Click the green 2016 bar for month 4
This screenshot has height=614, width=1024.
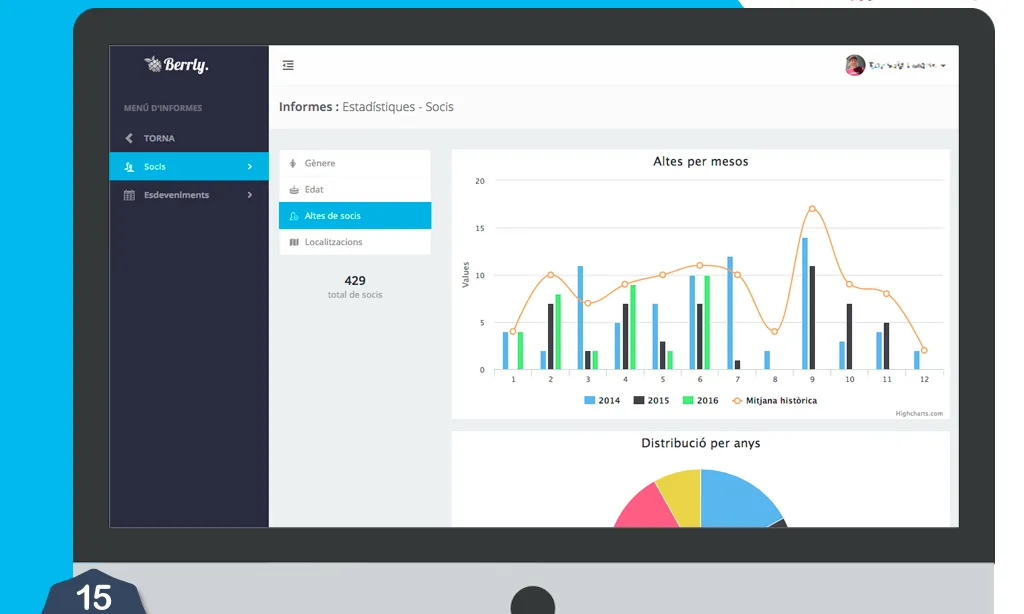click(x=633, y=327)
